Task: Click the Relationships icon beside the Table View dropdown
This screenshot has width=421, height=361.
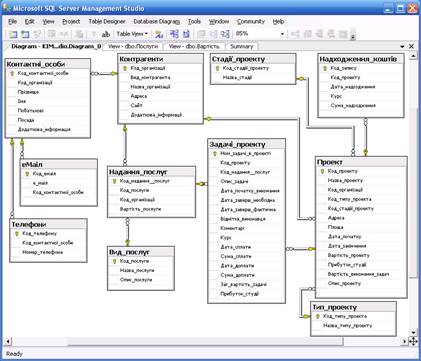Action: click(x=159, y=34)
